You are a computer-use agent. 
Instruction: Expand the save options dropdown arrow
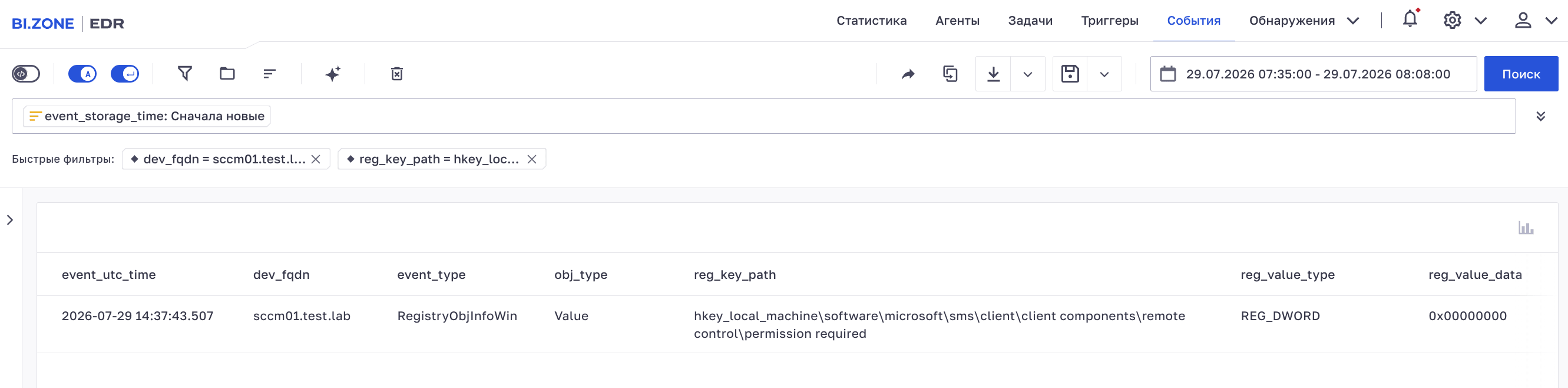point(1104,74)
